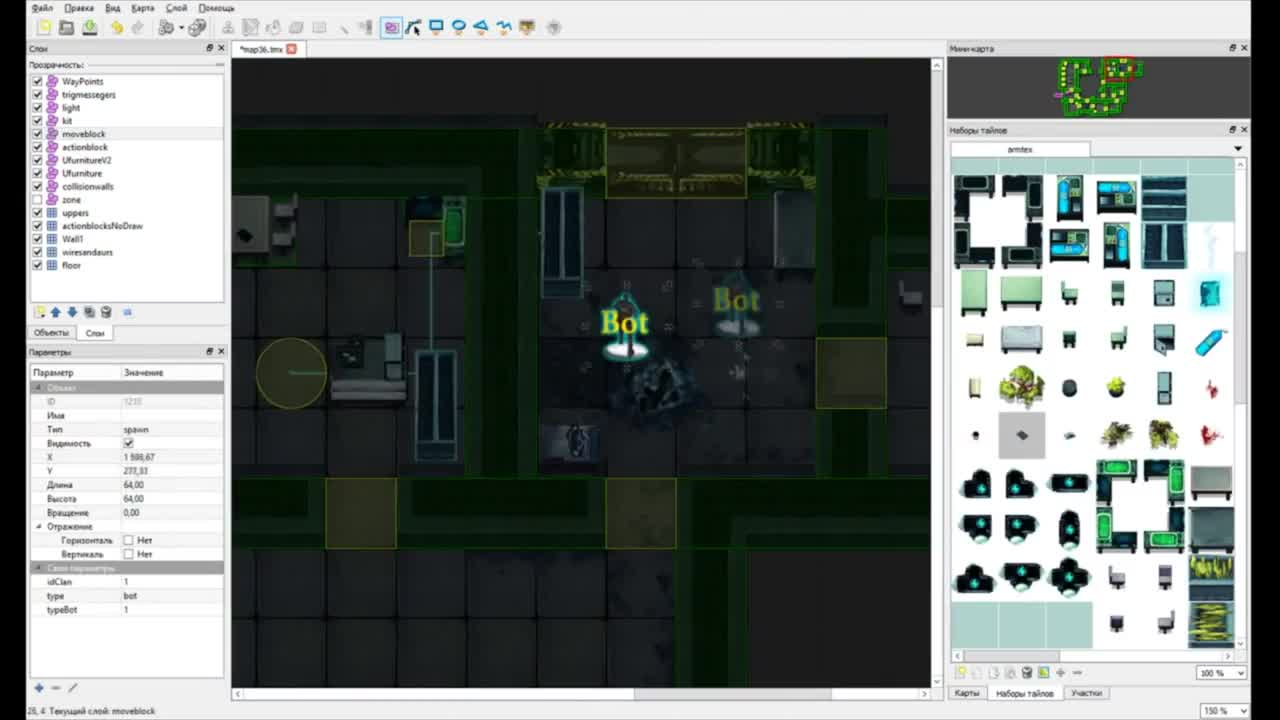Delete the selected layer via trash icon
Screen dimensions: 1280x720
pos(106,312)
